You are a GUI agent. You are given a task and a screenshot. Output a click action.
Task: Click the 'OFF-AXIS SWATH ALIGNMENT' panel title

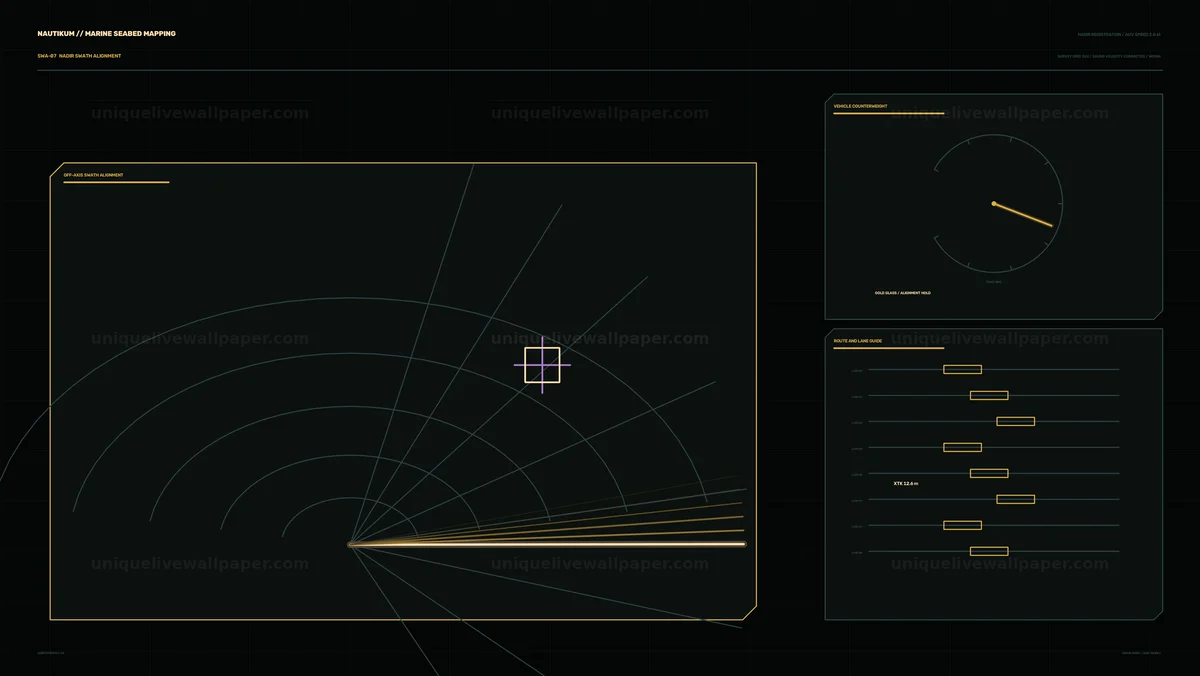(x=94, y=175)
